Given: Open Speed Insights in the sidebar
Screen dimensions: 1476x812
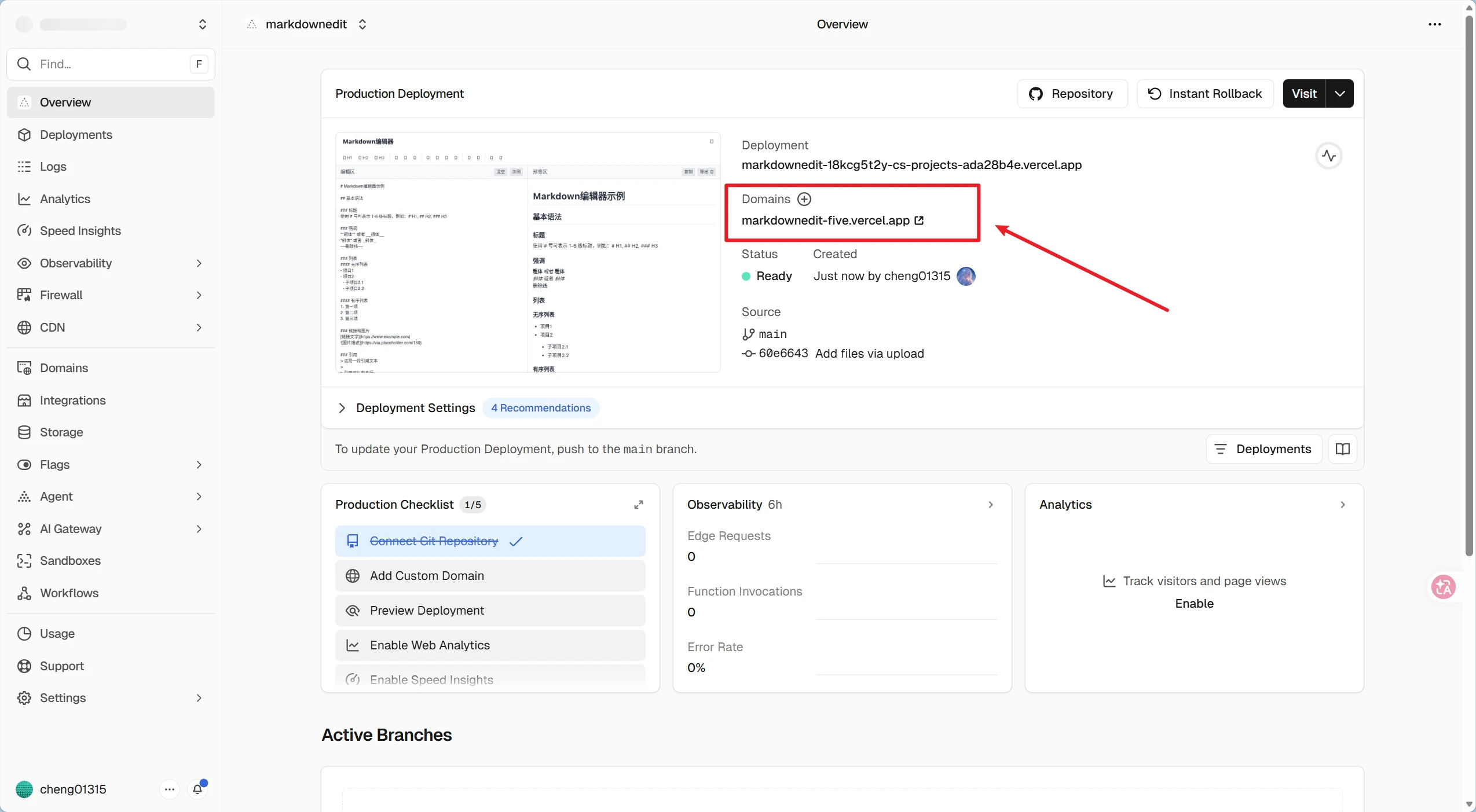Looking at the screenshot, I should pos(80,231).
